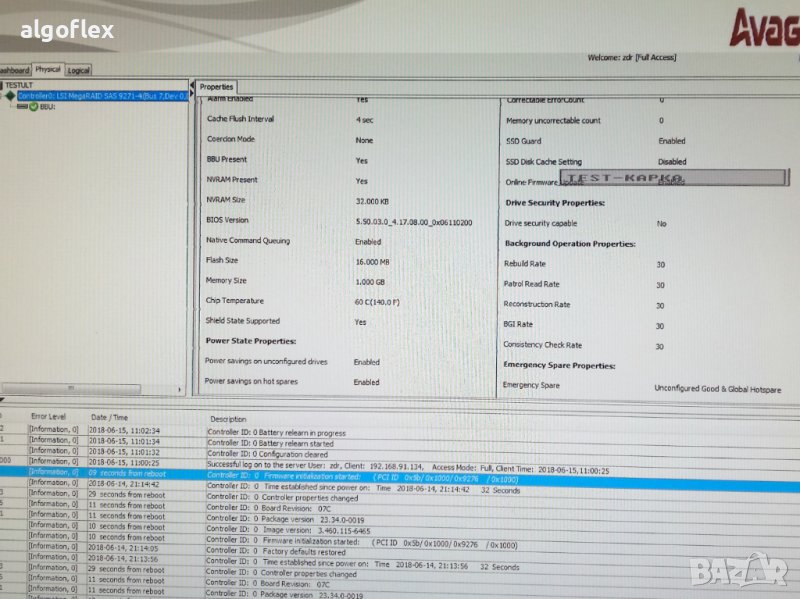The image size is (800, 599).
Task: Select the Controller0 green diamond icon
Action: 11,95
